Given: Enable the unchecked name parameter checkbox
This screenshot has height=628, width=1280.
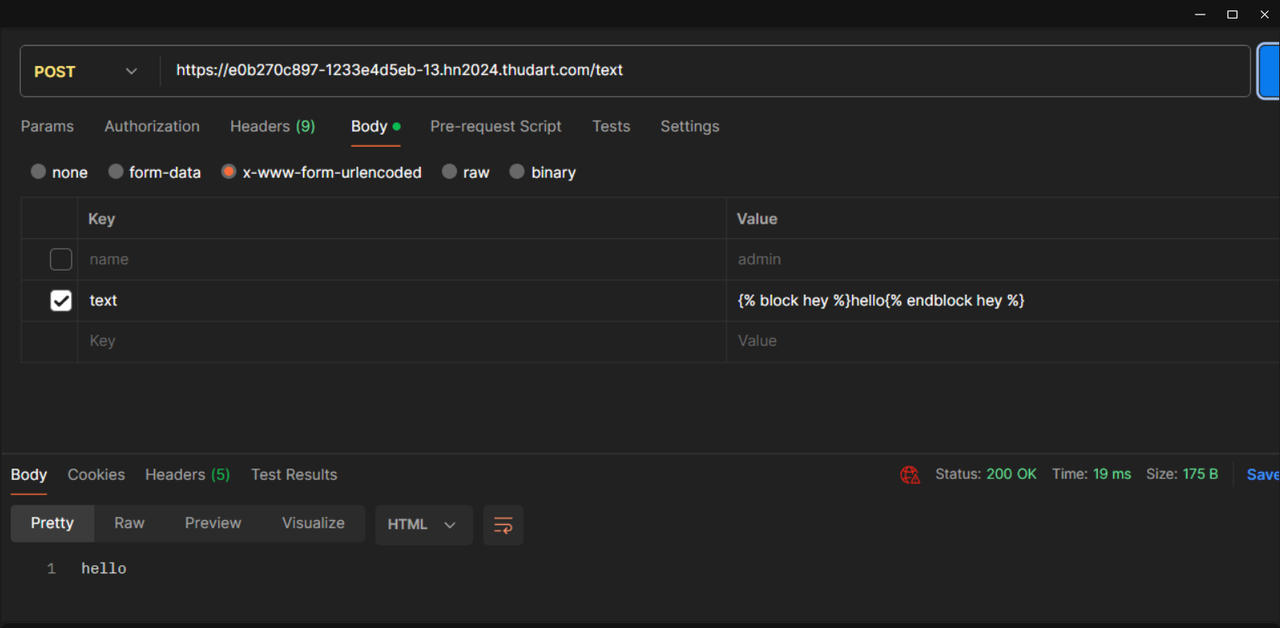Looking at the screenshot, I should (x=61, y=259).
